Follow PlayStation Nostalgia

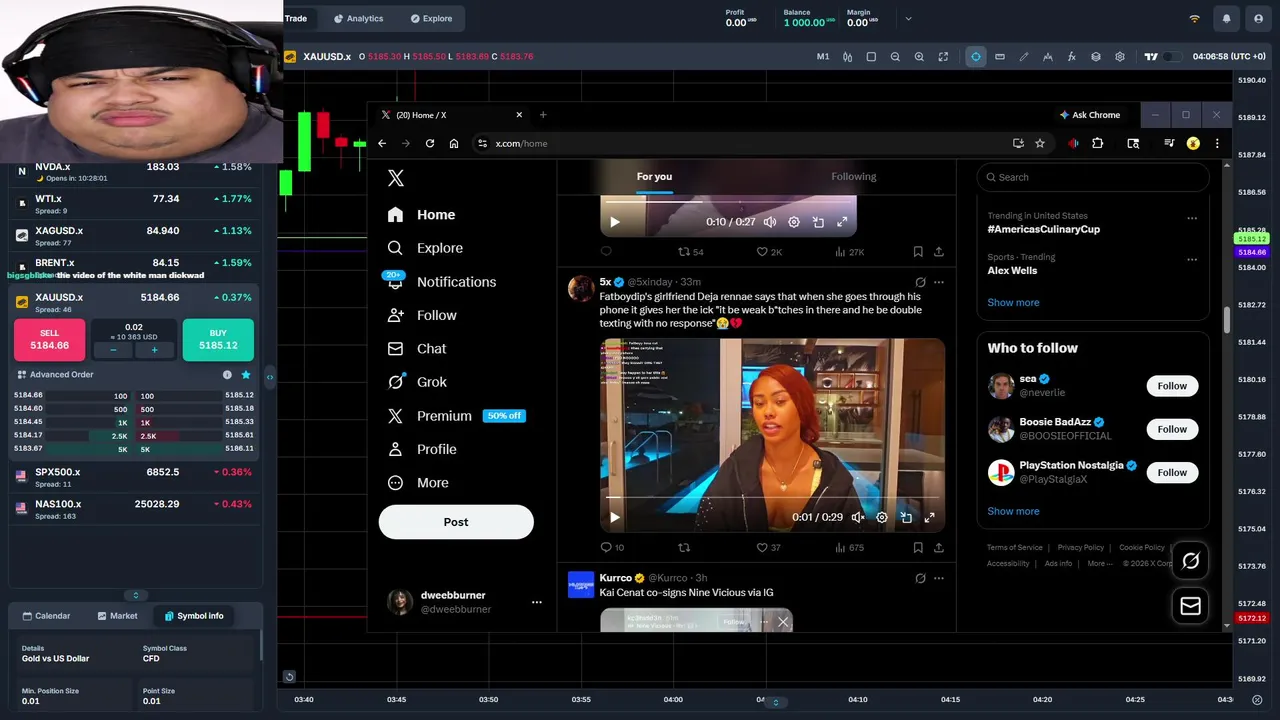[x=1172, y=472]
